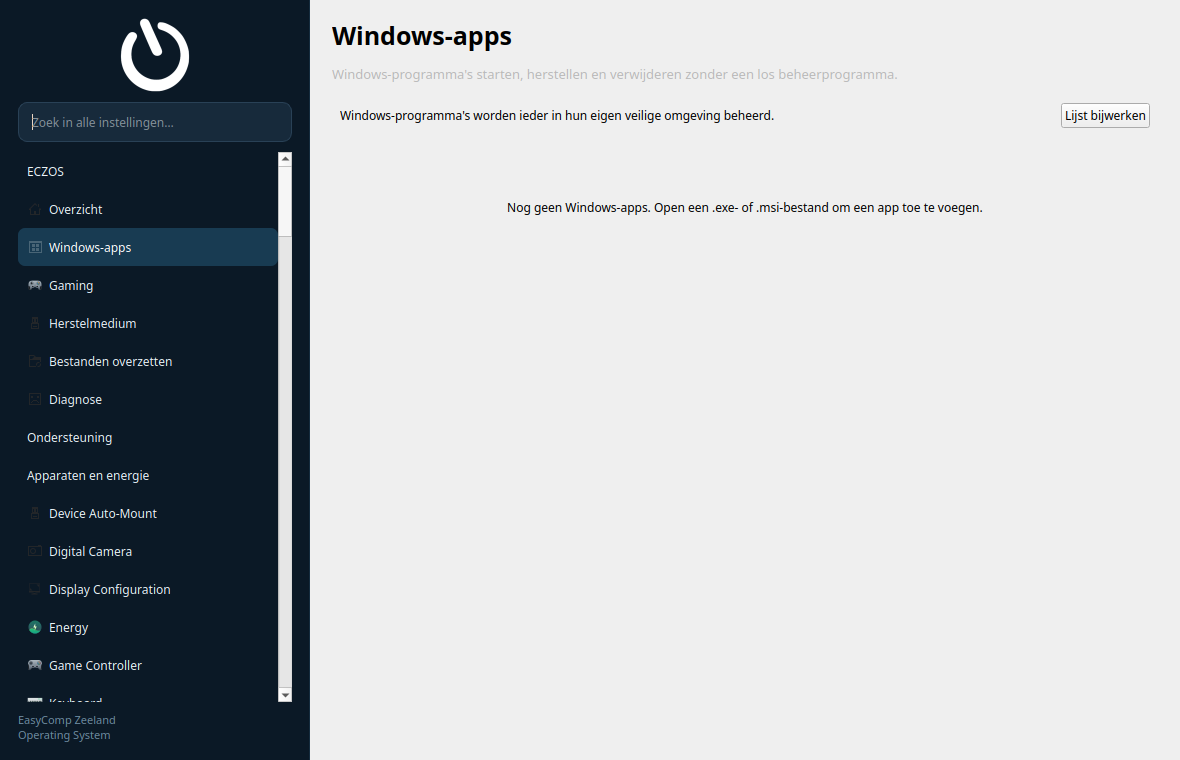
Task: Click the Gaming controller icon
Action: pos(35,285)
